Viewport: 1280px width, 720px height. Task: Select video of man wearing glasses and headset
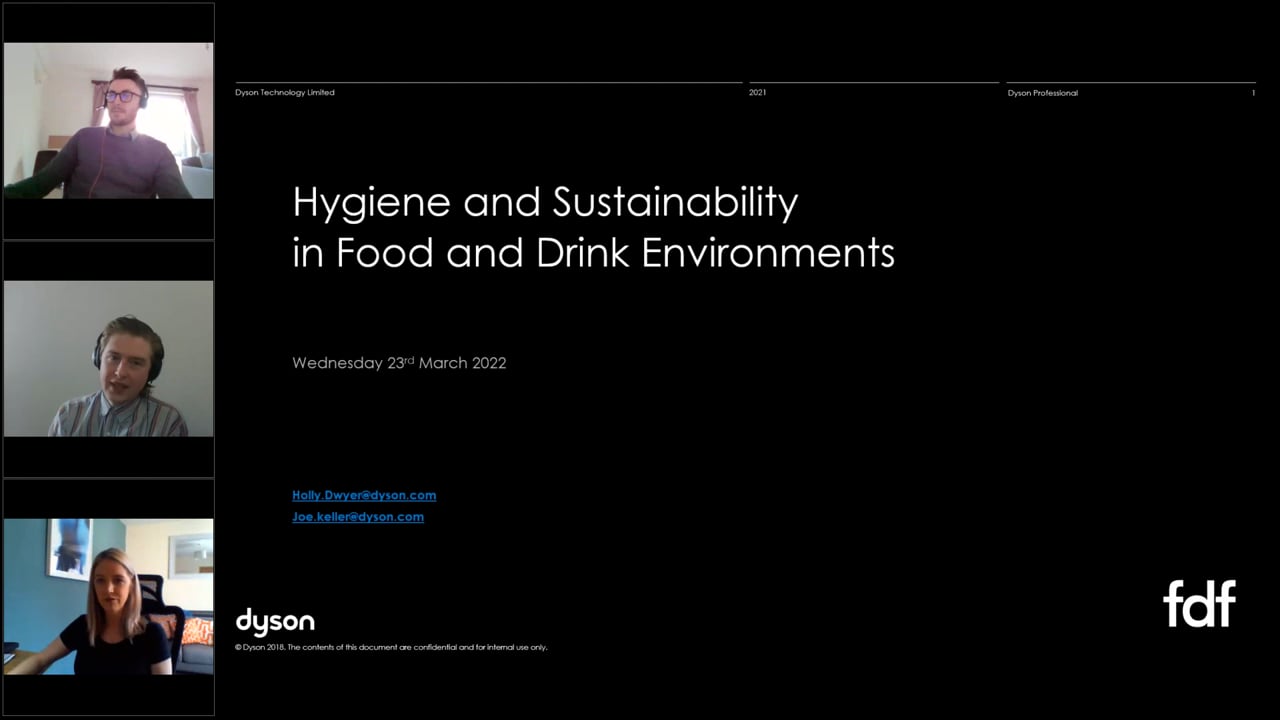pos(108,120)
